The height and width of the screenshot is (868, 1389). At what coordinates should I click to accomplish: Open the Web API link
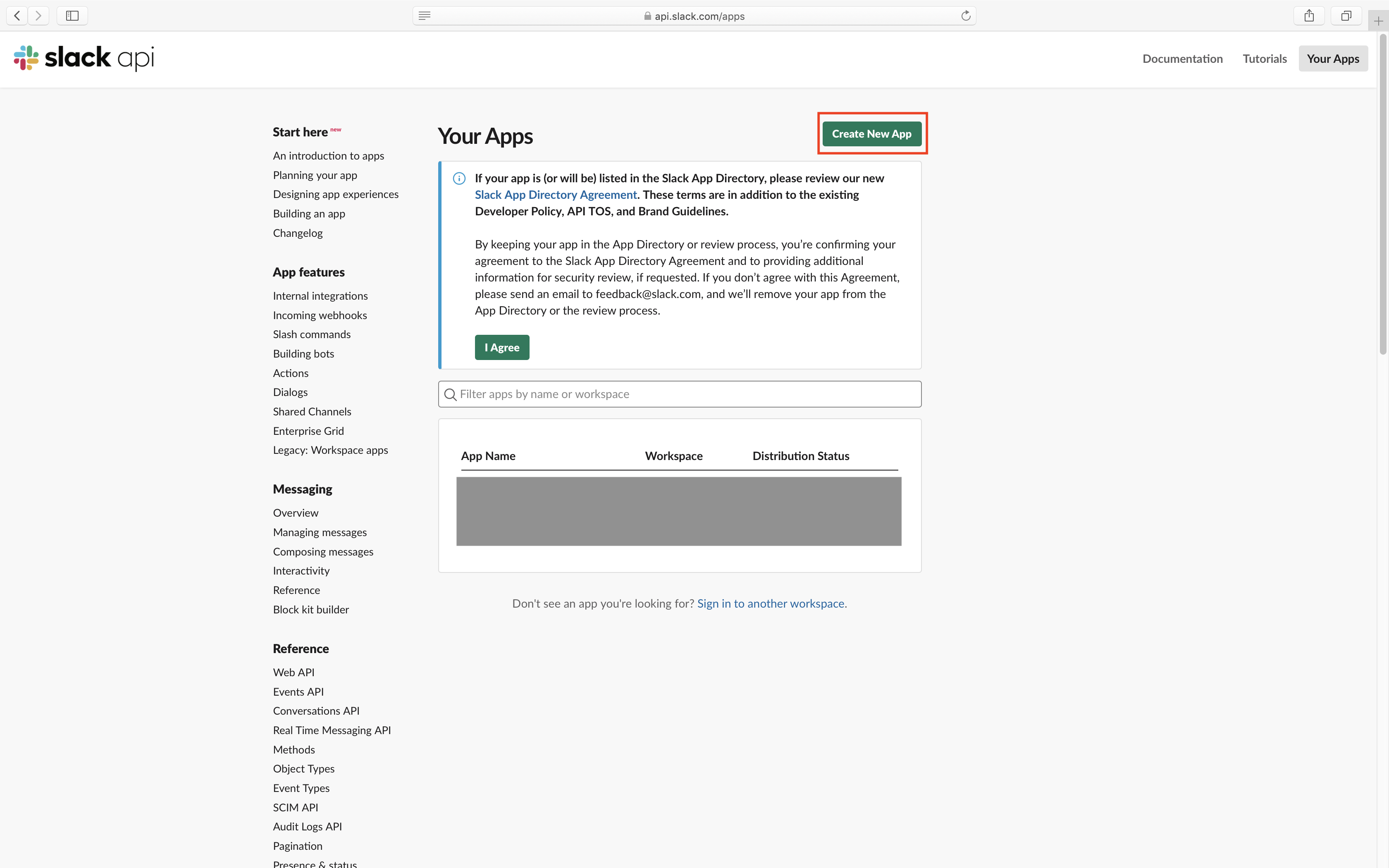click(293, 672)
